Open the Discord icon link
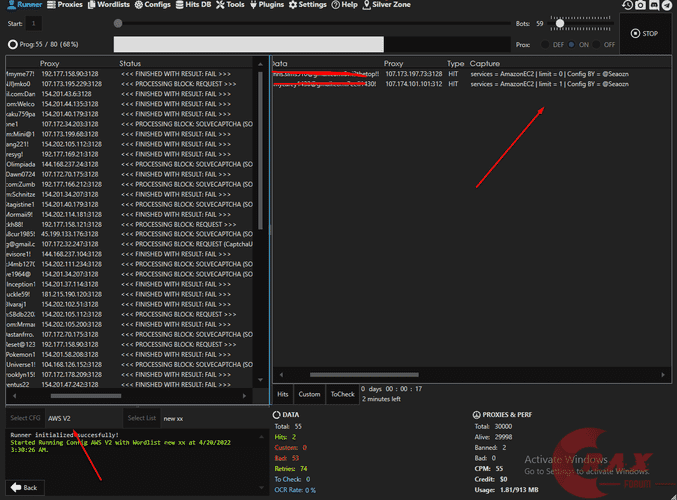Image resolution: width=677 pixels, height=500 pixels. 654,5
